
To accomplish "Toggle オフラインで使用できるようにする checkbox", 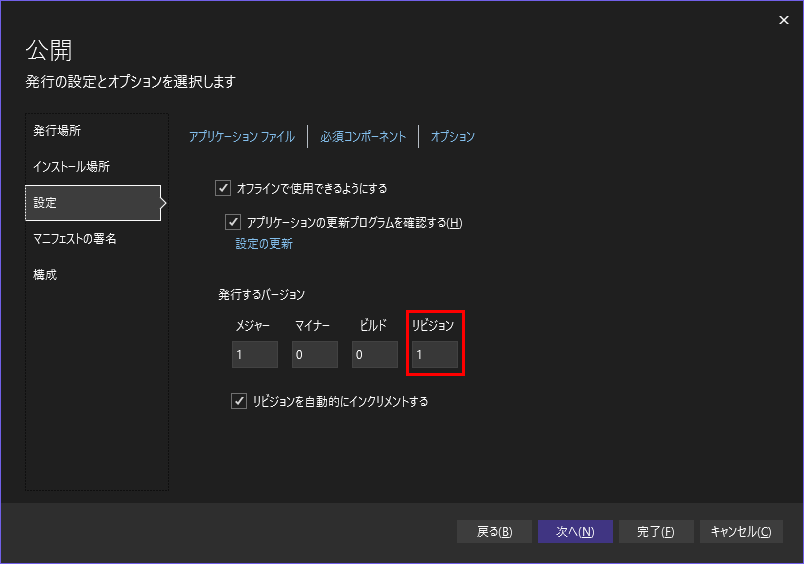I will click(223, 188).
